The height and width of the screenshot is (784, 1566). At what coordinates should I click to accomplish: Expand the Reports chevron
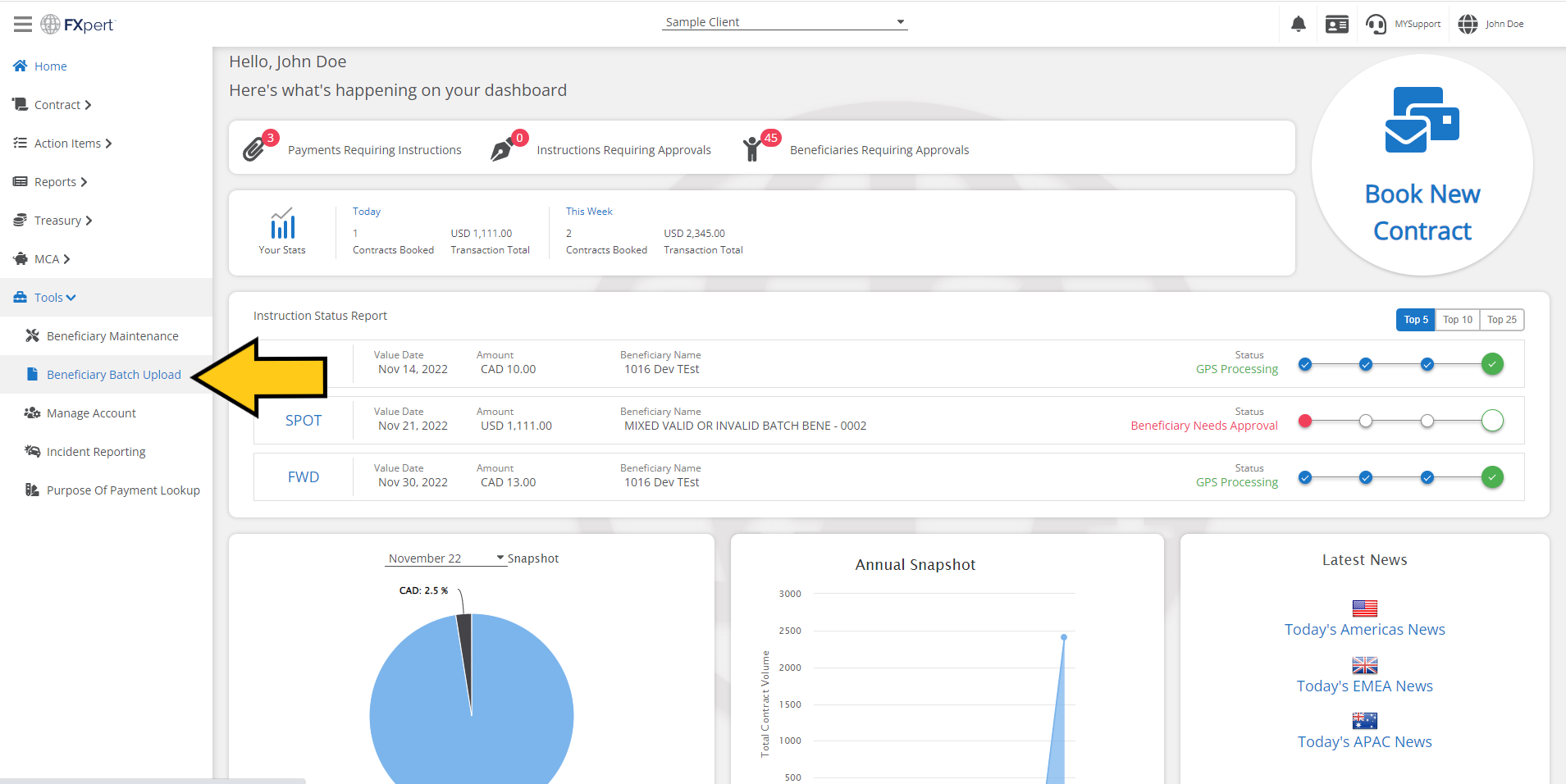point(84,182)
